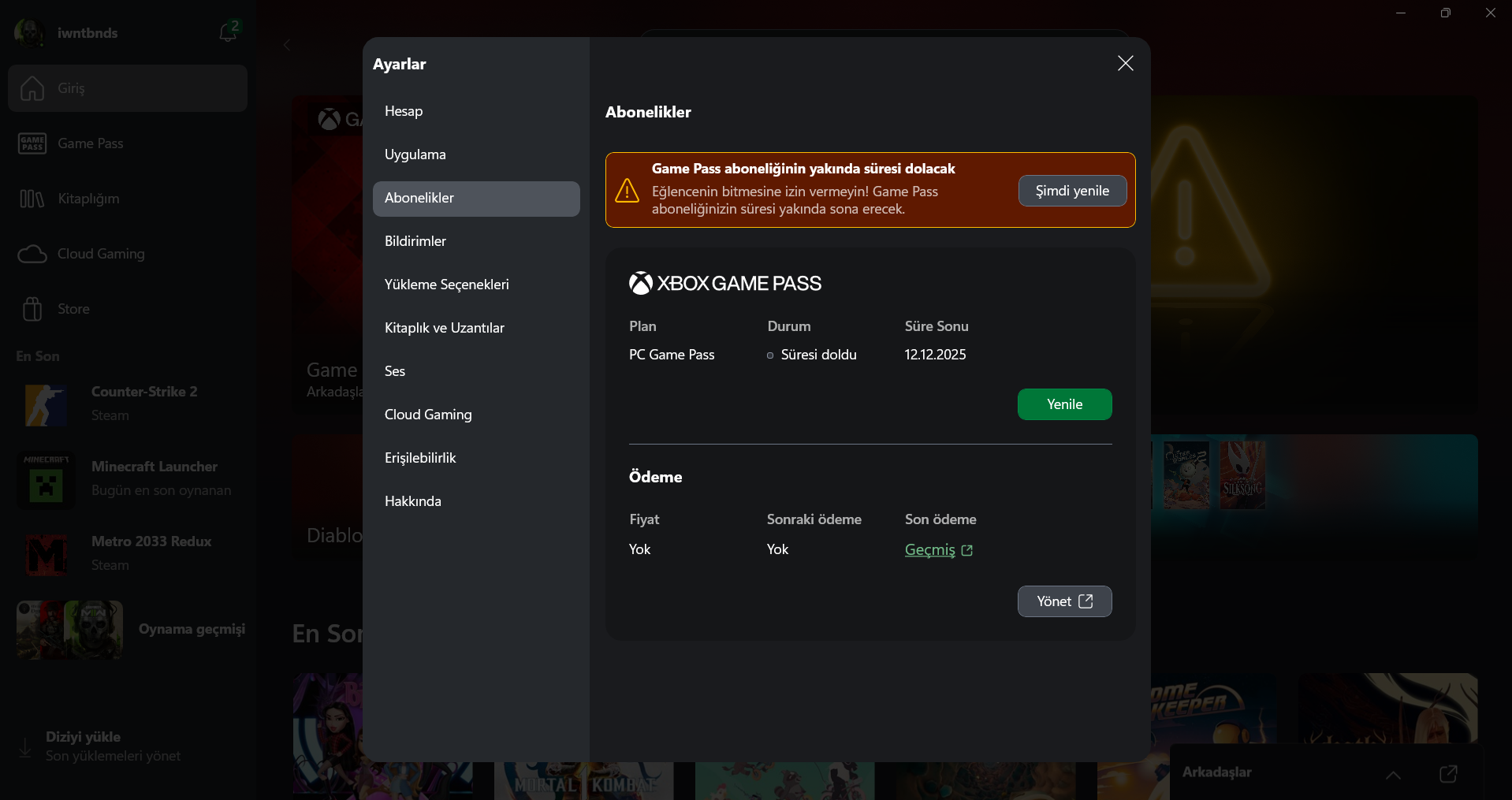Click the Cloud Gaming cloud icon in sidebar
This screenshot has width=1512, height=800.
tap(32, 254)
